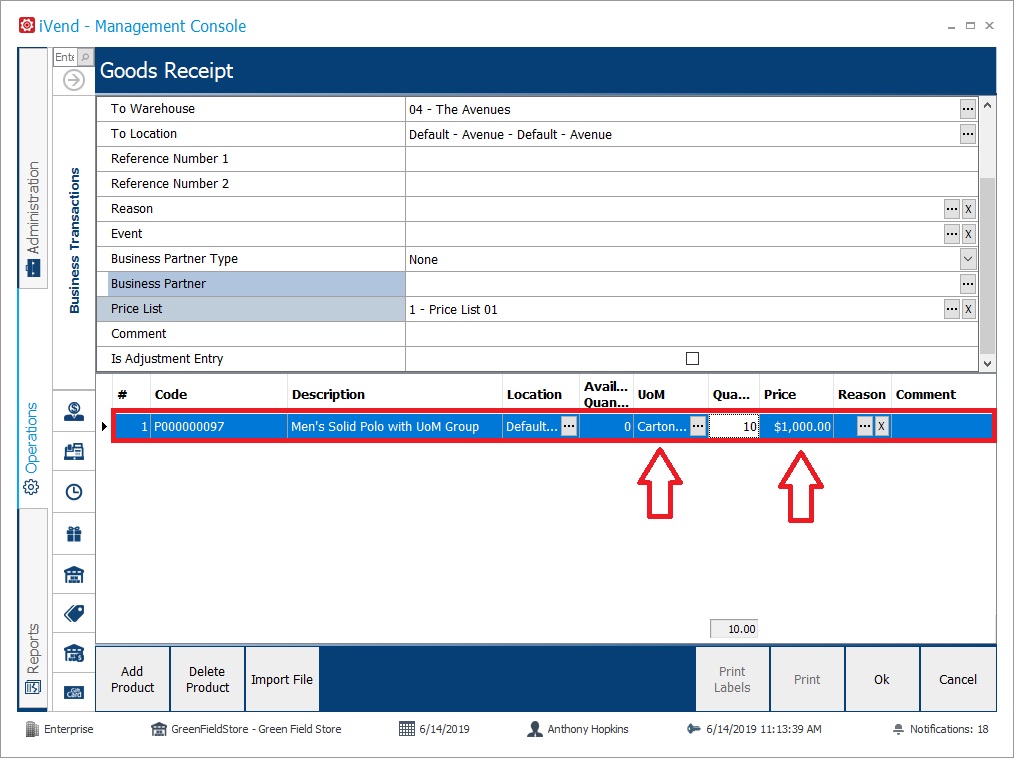Browse Event field with ellipsis button

(x=952, y=234)
